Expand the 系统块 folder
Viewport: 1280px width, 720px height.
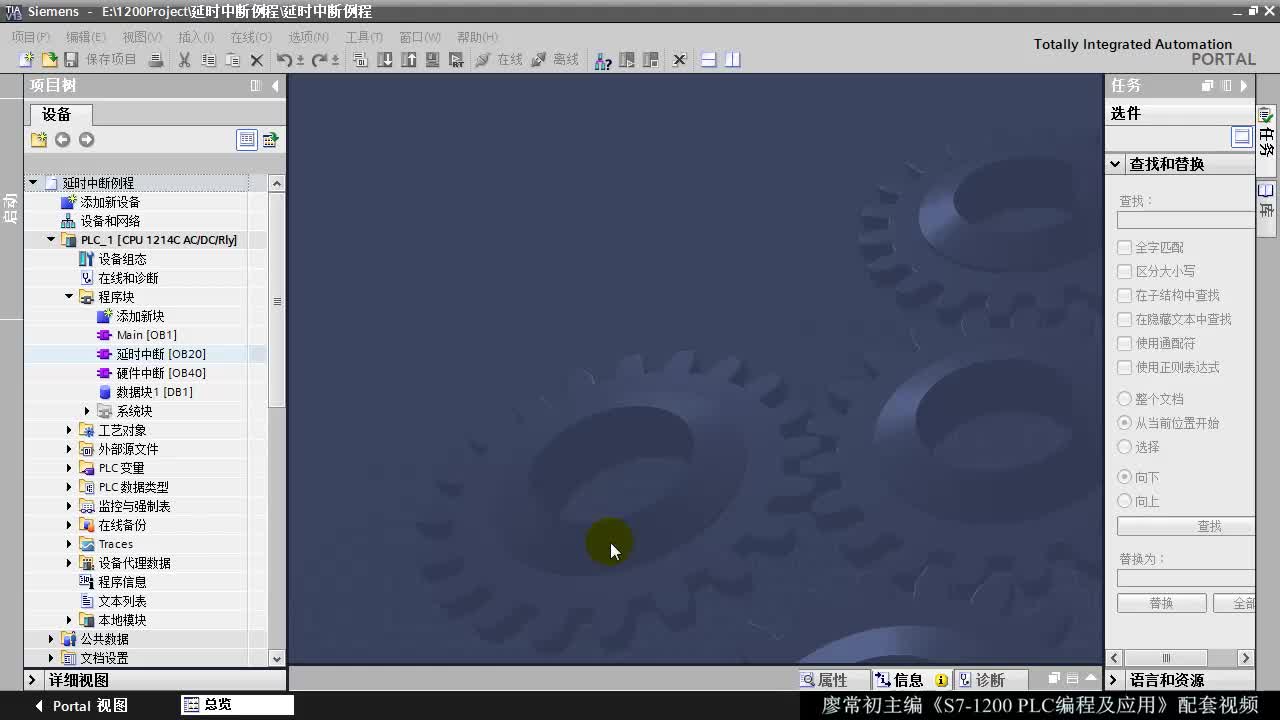[x=87, y=411]
